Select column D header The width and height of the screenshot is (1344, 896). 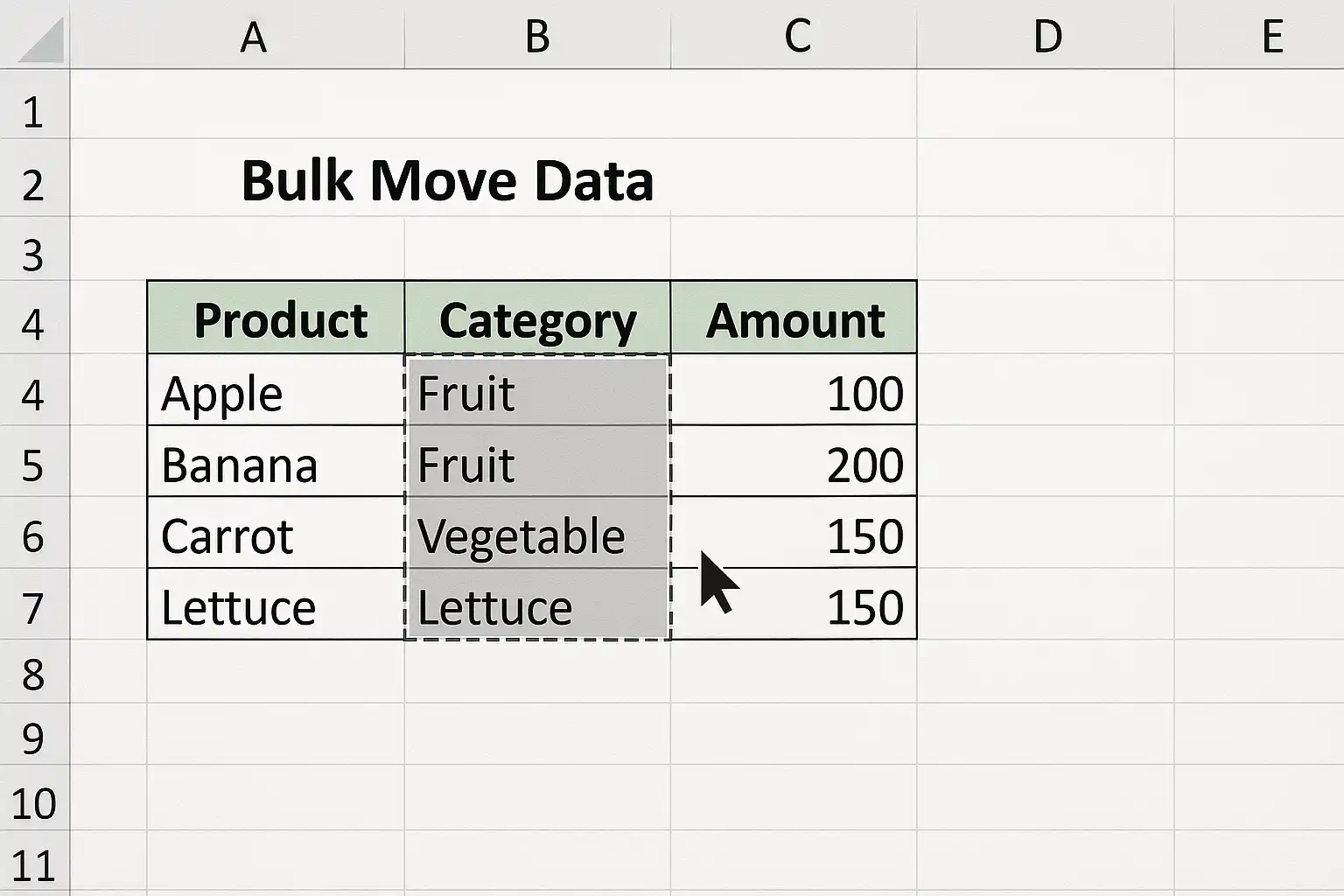[x=1045, y=34]
